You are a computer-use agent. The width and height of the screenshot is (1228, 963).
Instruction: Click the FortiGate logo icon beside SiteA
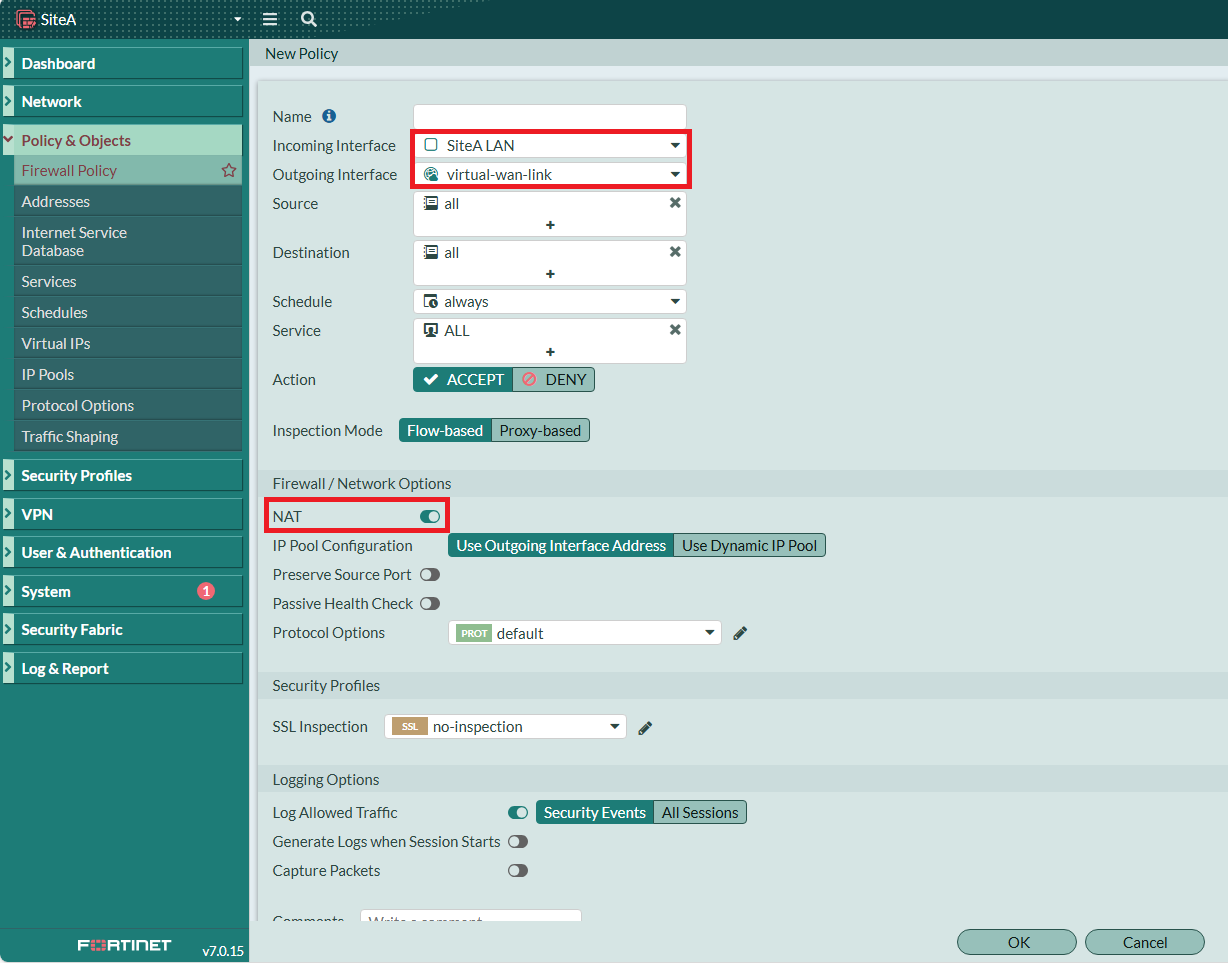(x=26, y=19)
